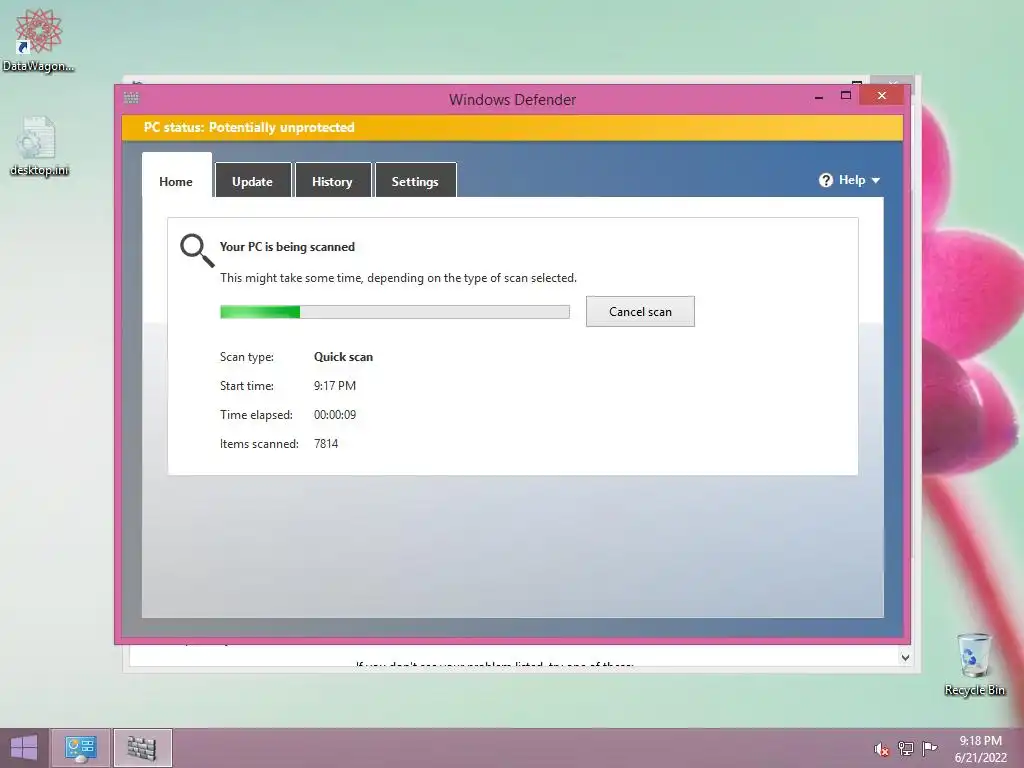Click the magnifying glass scan icon
Image resolution: width=1024 pixels, height=768 pixels.
point(197,251)
